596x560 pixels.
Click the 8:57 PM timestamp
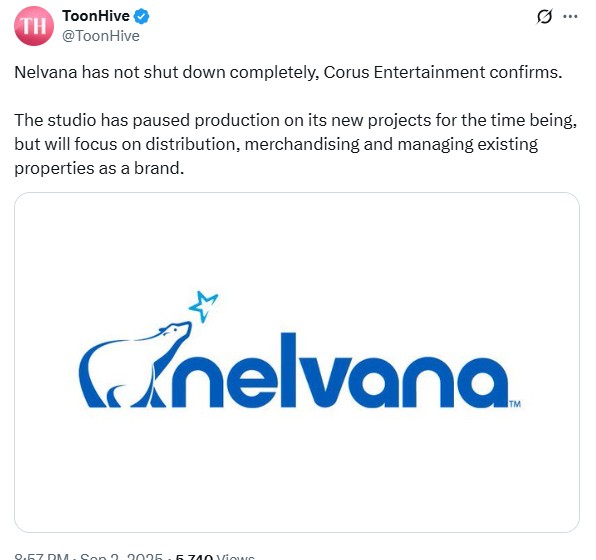(x=41, y=557)
